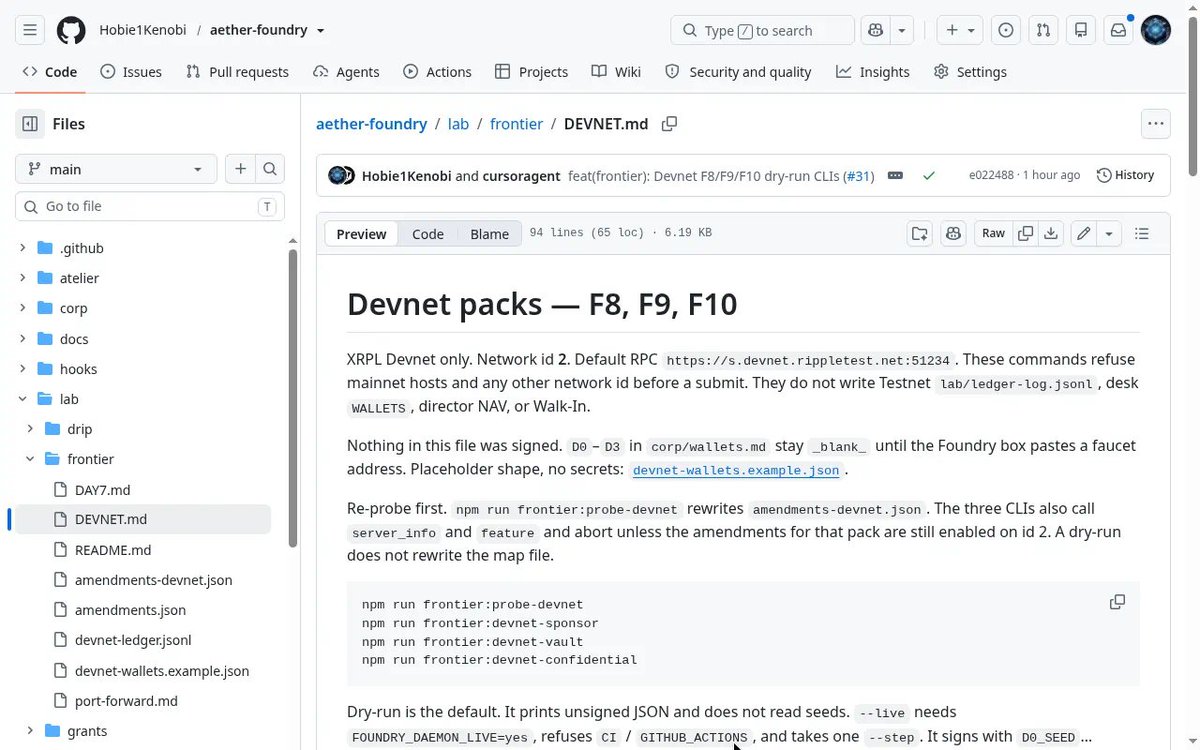Copy raw file contents

pyautogui.click(x=1025, y=233)
